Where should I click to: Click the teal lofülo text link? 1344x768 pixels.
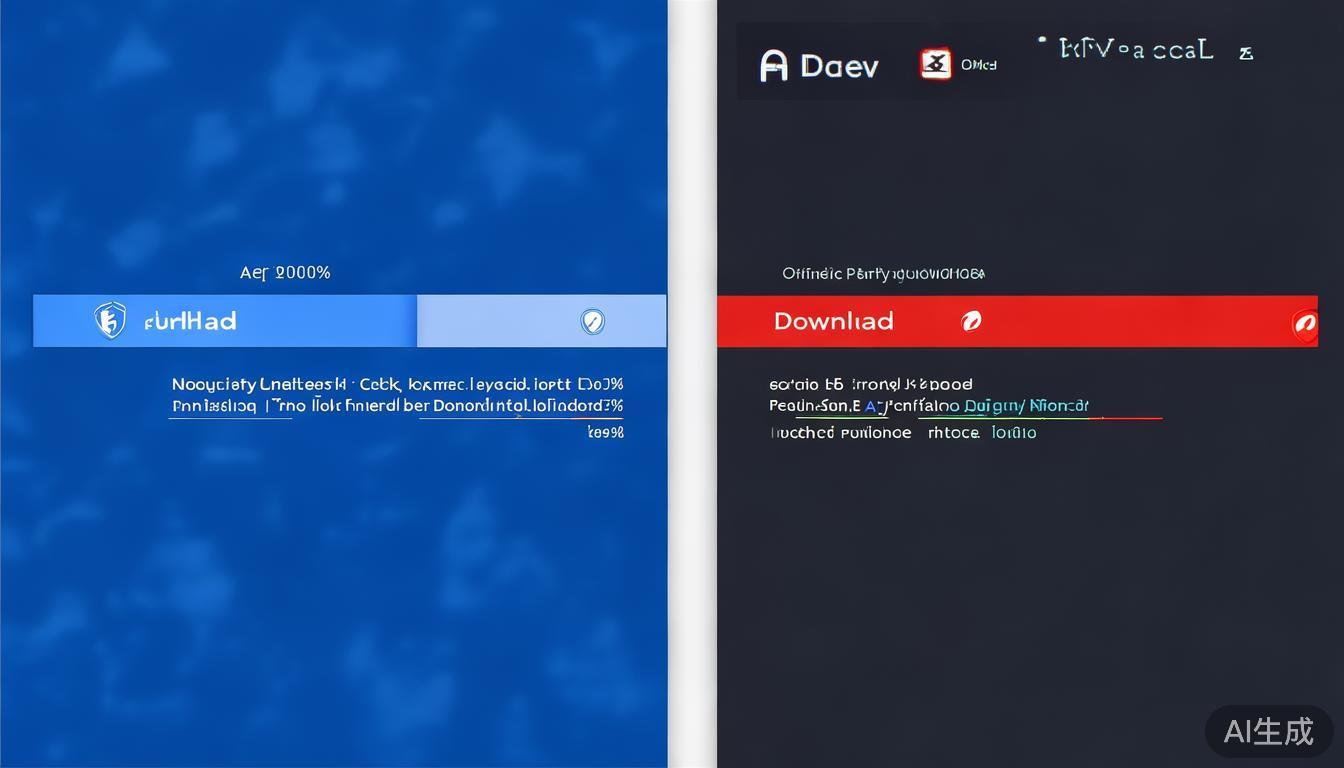click(1014, 433)
